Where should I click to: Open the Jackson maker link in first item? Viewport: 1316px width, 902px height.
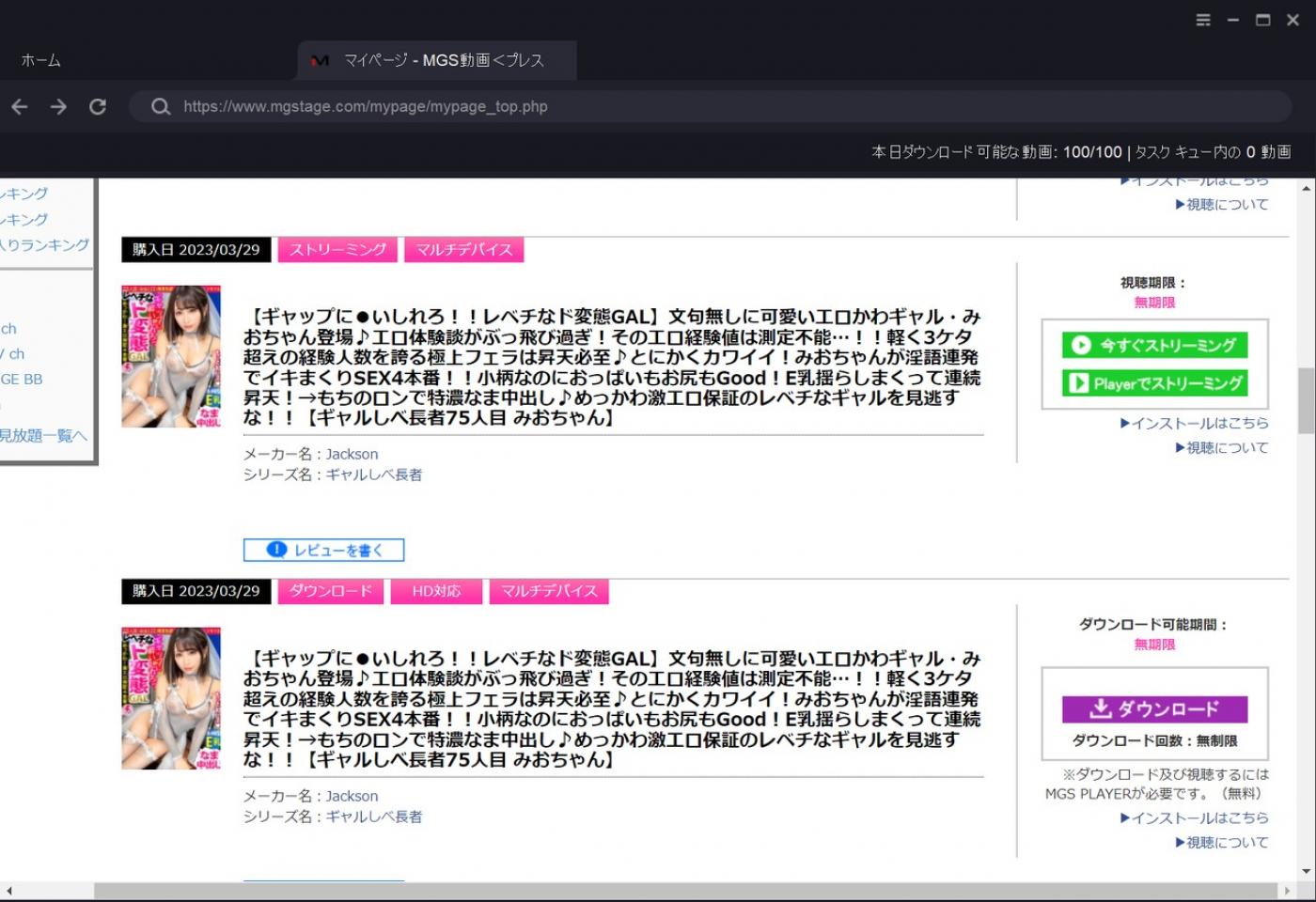tap(352, 454)
